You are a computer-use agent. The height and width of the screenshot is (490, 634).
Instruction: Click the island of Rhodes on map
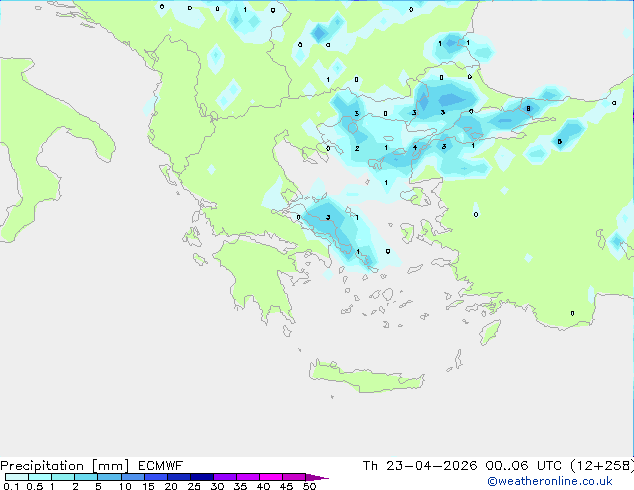490,332
